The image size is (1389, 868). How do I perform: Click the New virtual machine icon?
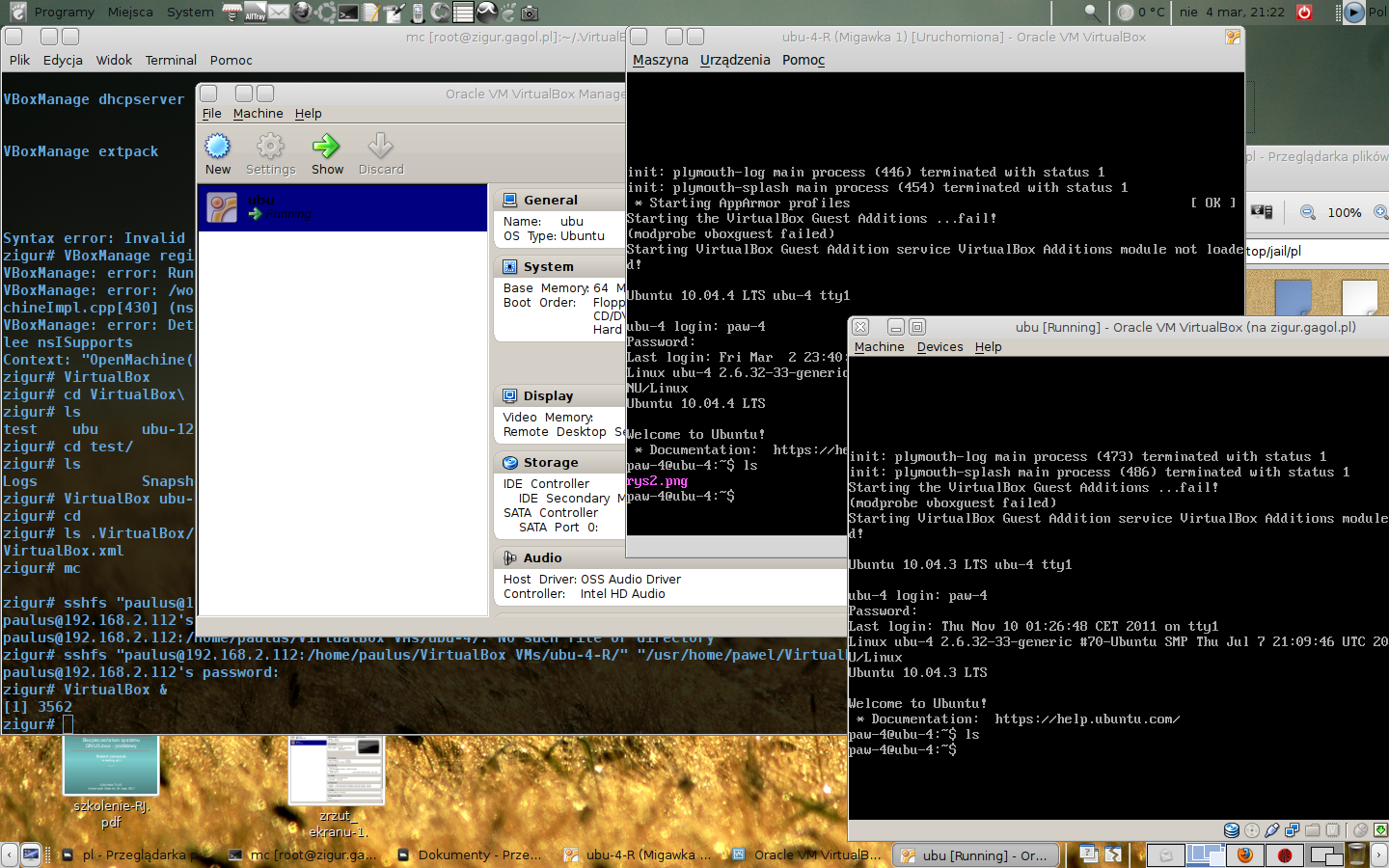point(218,147)
